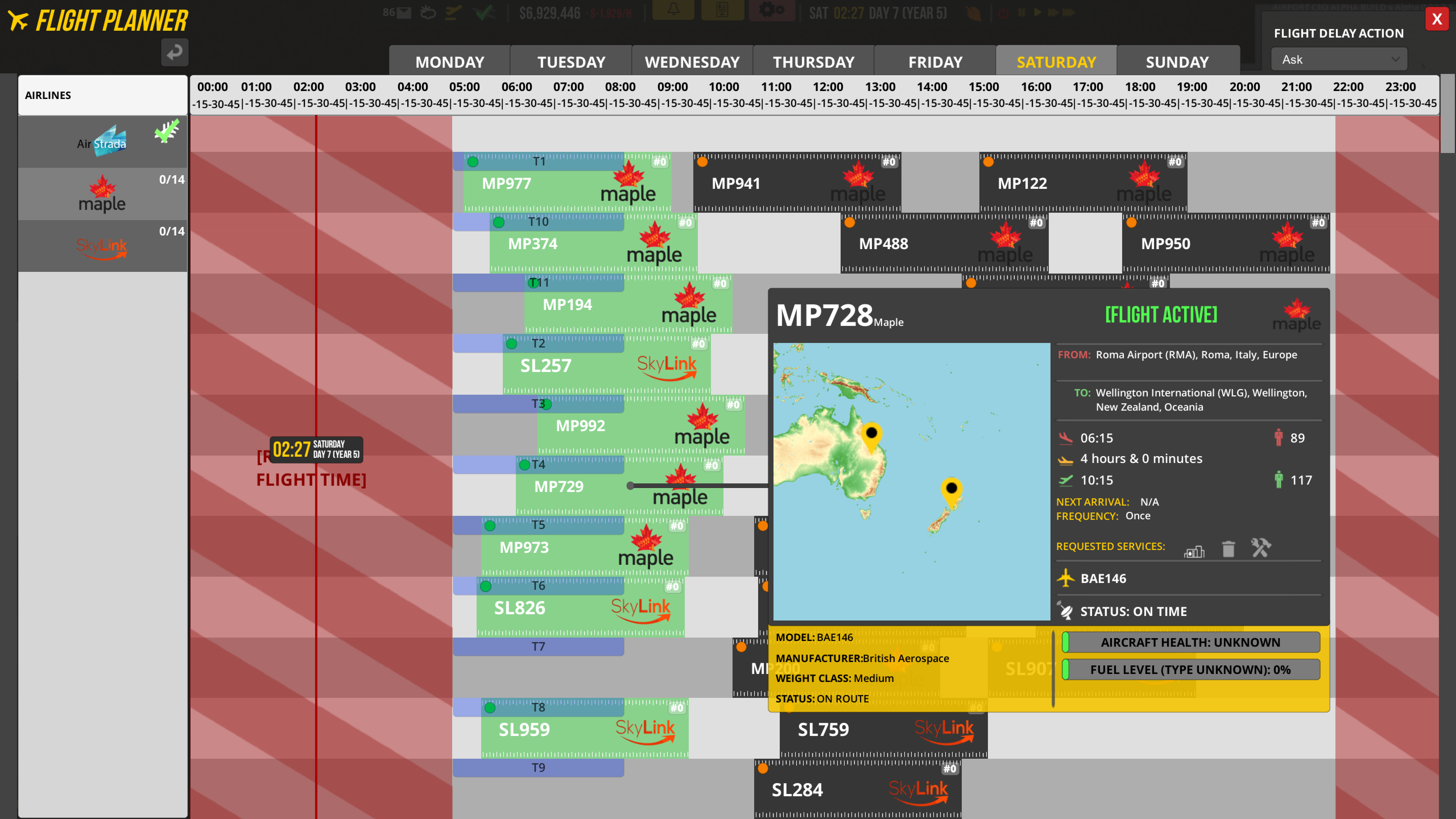
Task: Switch to the Friday tab
Action: tap(935, 61)
